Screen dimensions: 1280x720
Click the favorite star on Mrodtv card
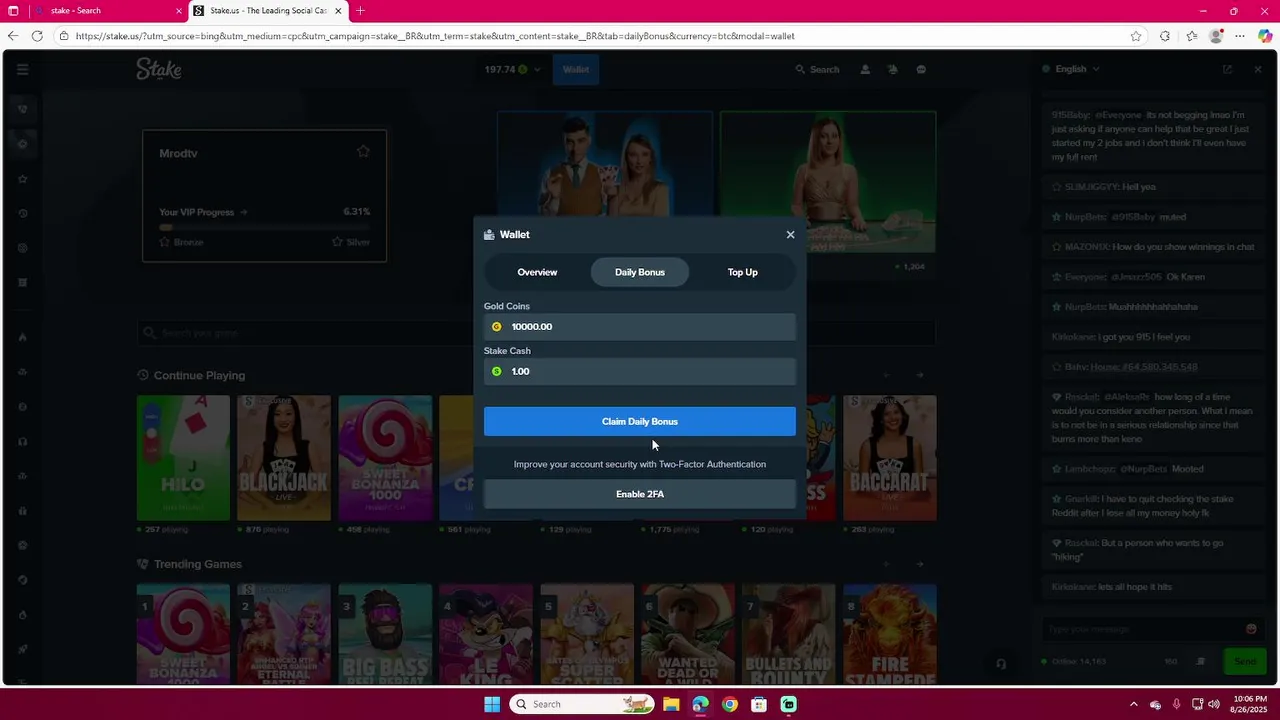click(x=363, y=151)
